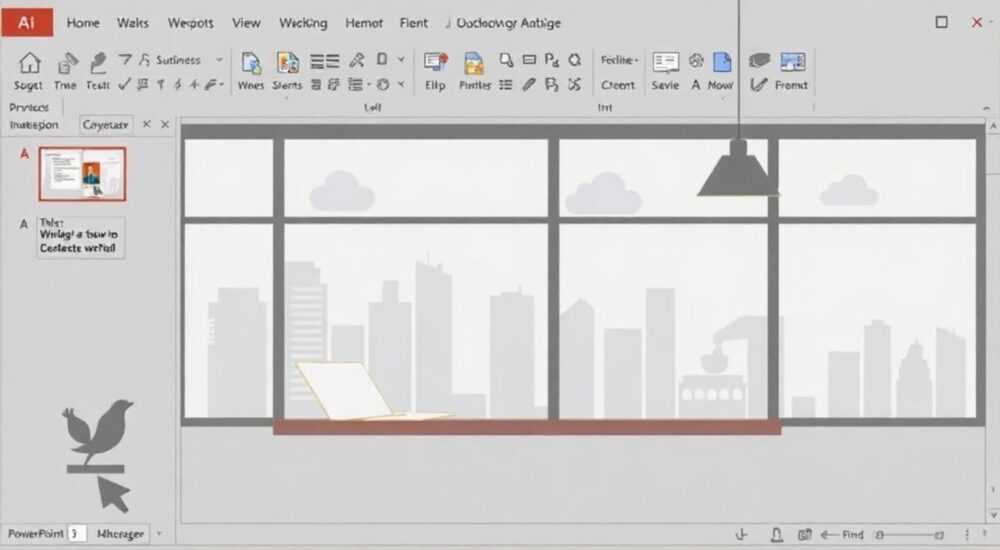The height and width of the screenshot is (550, 1000).
Task: Click the Fintler locked file icon
Action: coord(474,63)
